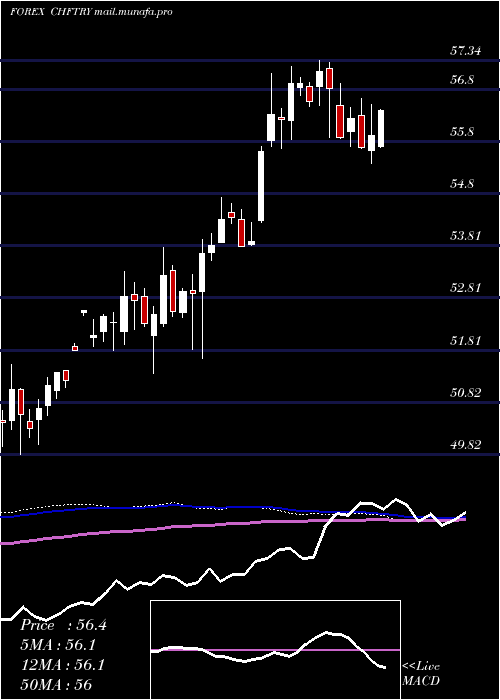Click the 52.81 price axis label
The height and width of the screenshot is (700, 500).
465,288
